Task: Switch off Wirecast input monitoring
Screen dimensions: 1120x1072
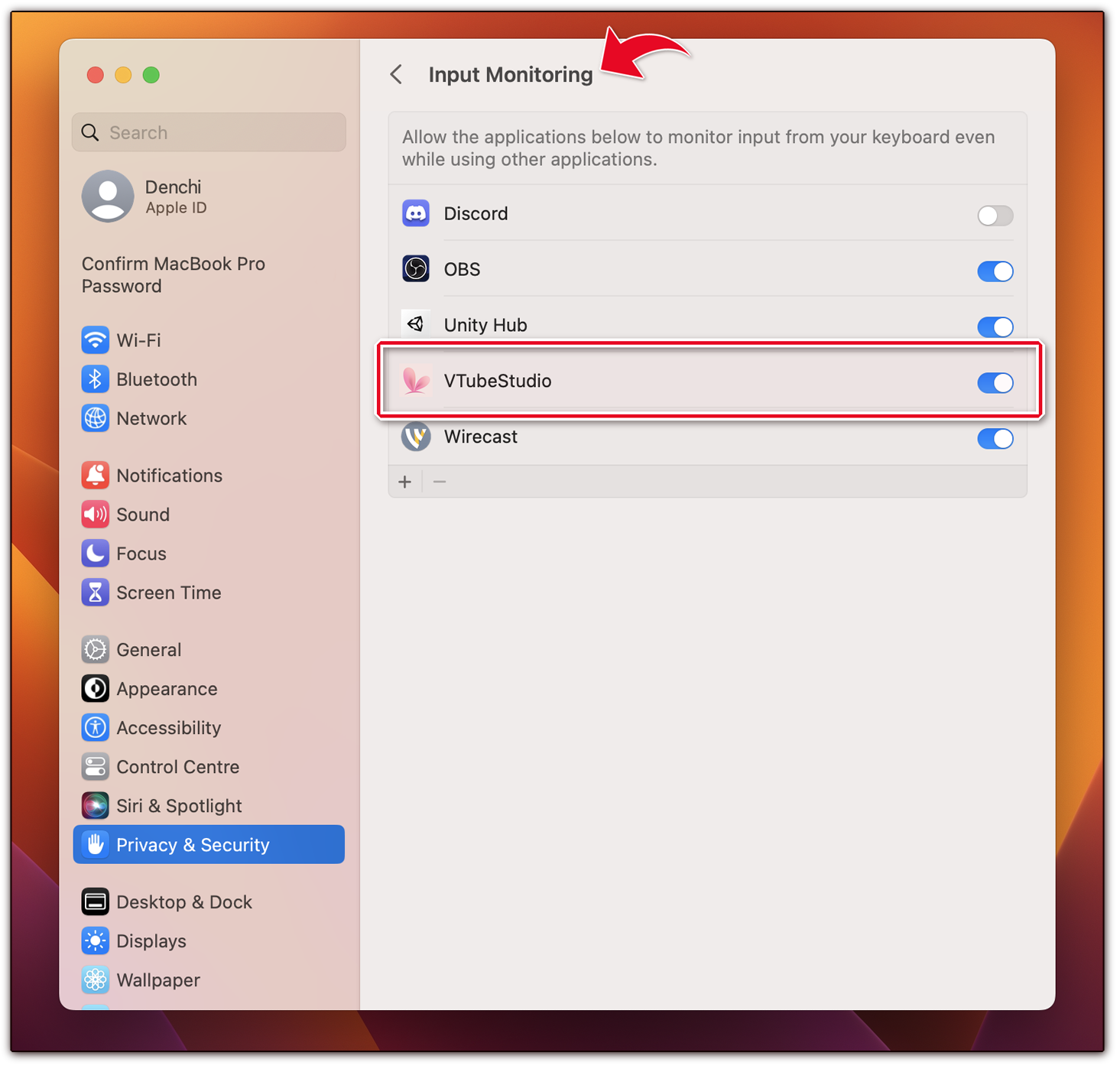Action: coord(995,439)
